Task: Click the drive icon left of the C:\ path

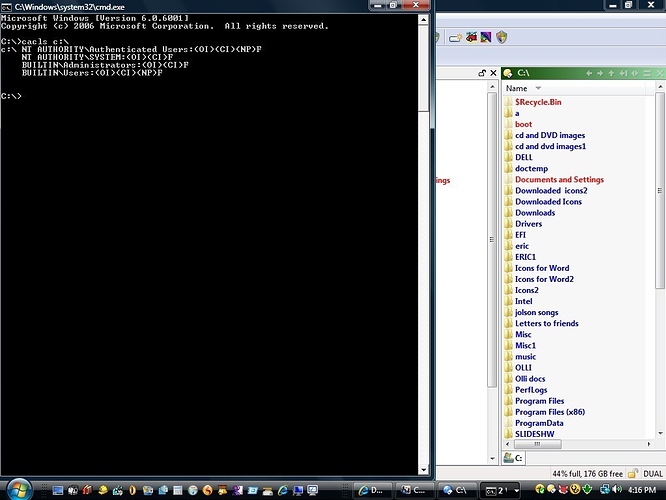Action: pos(508,73)
